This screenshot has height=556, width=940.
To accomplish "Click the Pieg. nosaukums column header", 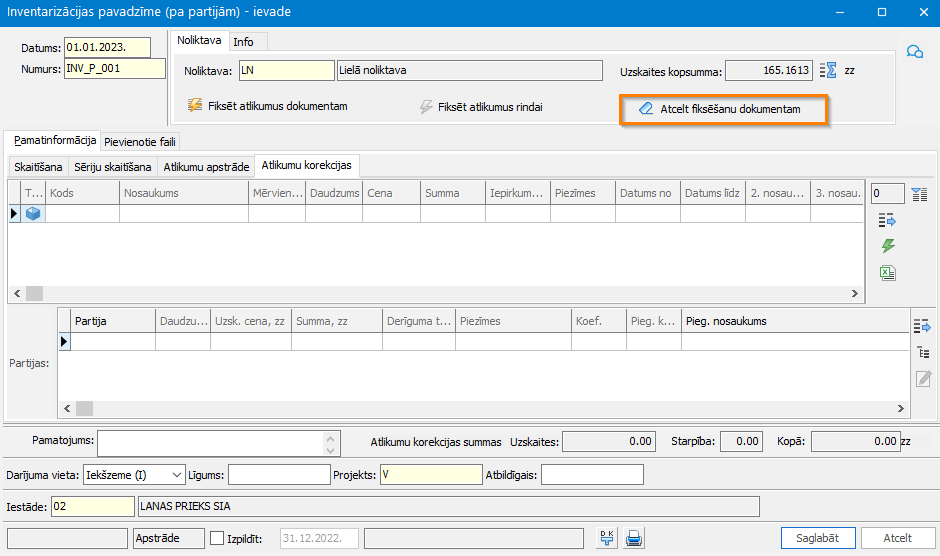I will point(795,321).
